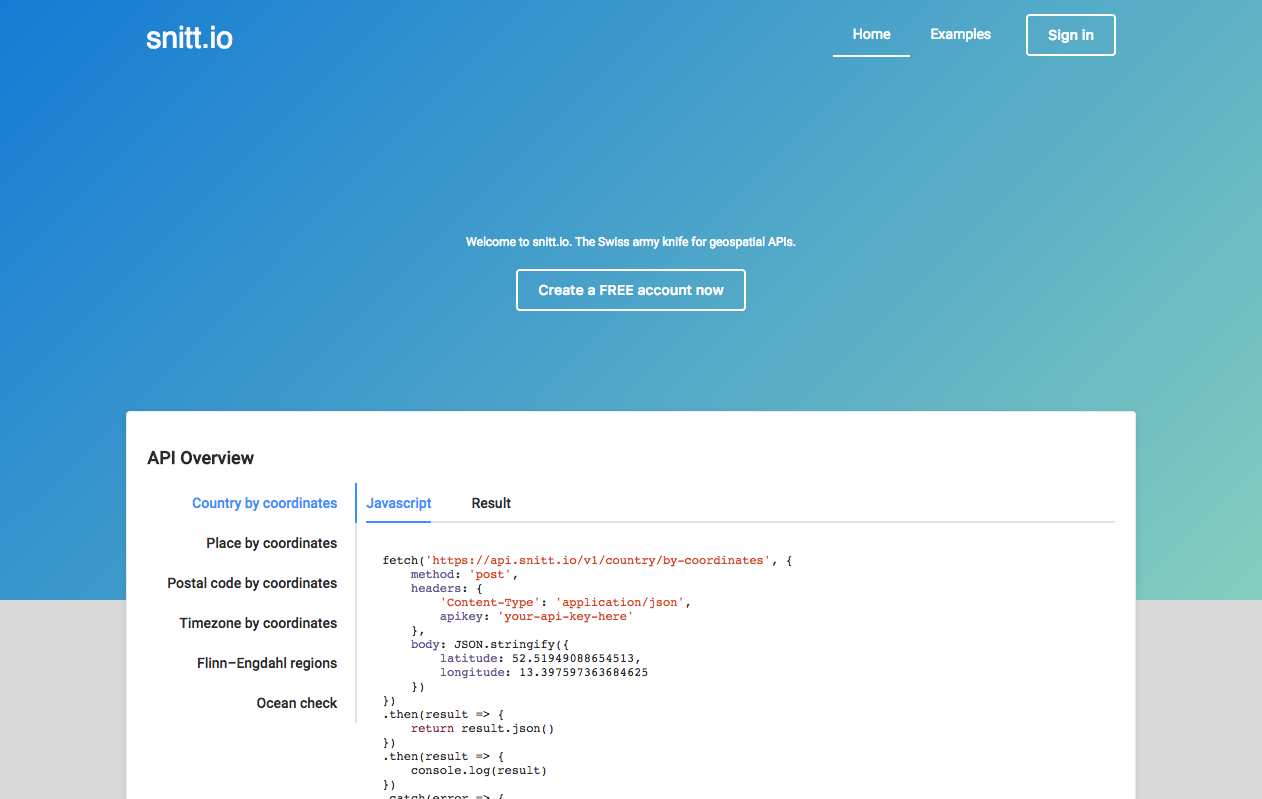Image resolution: width=1262 pixels, height=799 pixels.
Task: Click the welcome tagline text
Action: tap(631, 242)
